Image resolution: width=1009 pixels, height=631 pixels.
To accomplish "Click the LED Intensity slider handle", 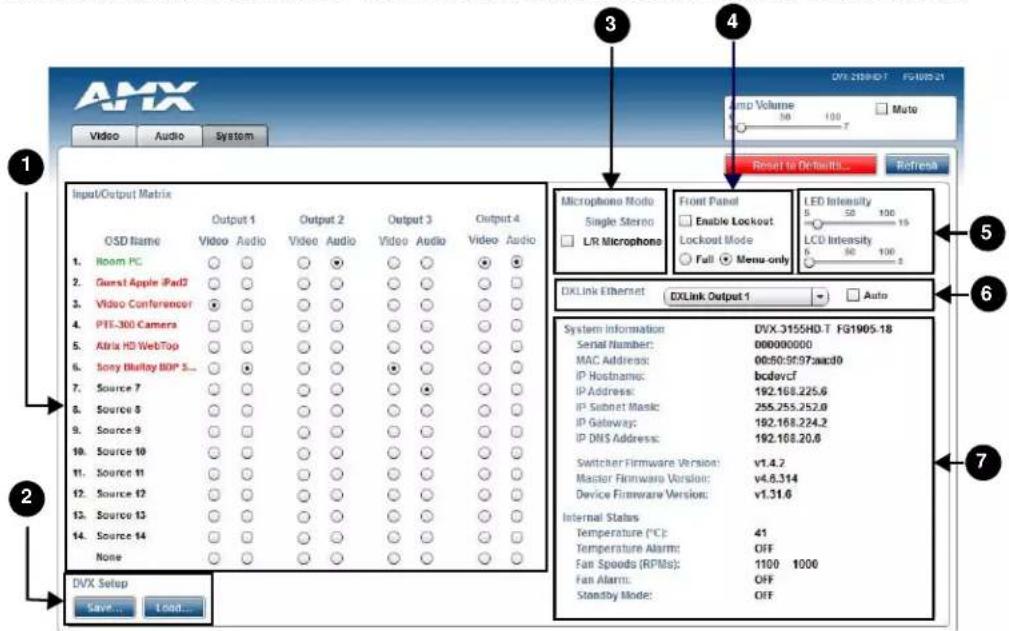I will (x=817, y=223).
